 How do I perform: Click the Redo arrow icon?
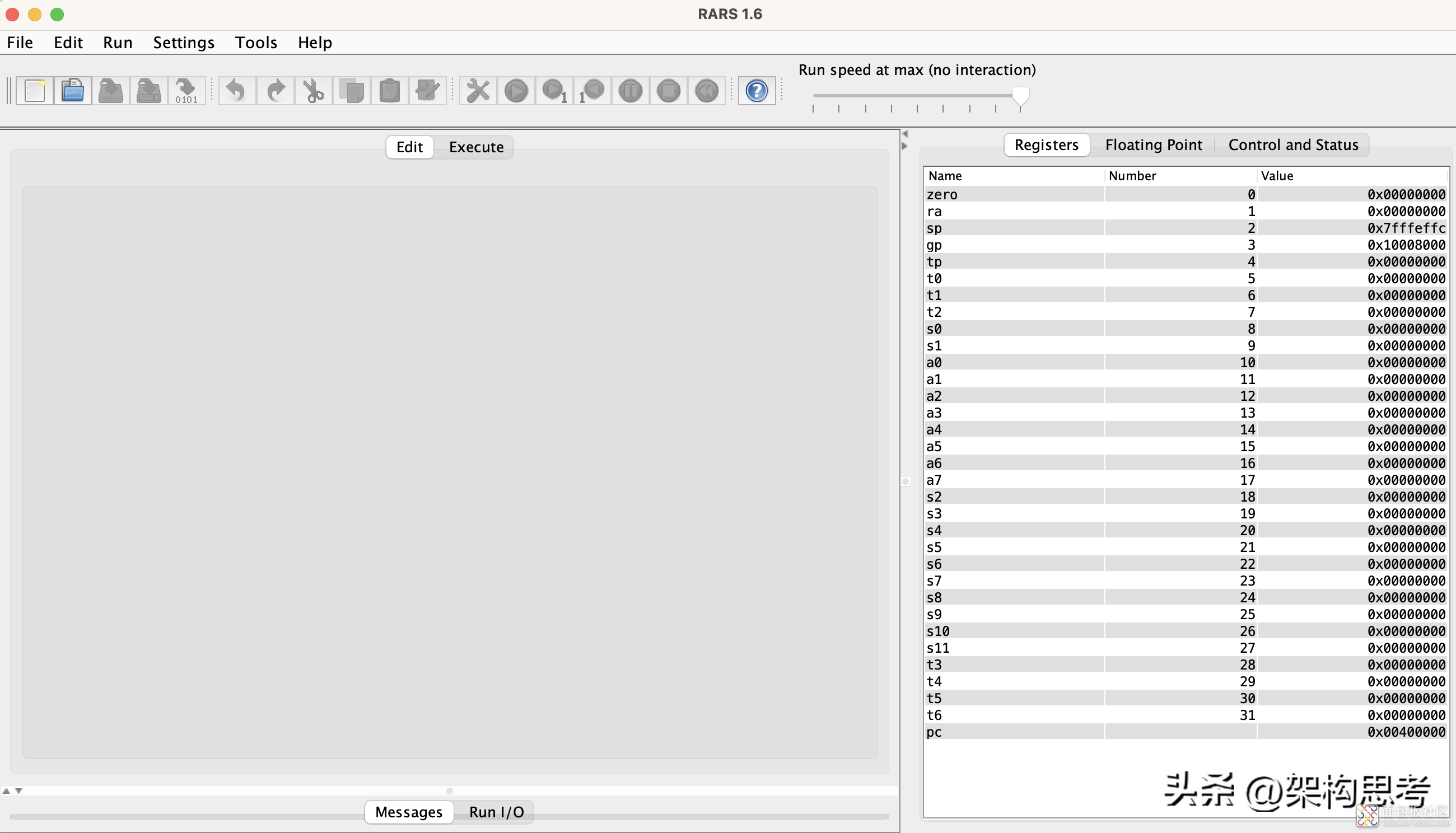point(276,90)
